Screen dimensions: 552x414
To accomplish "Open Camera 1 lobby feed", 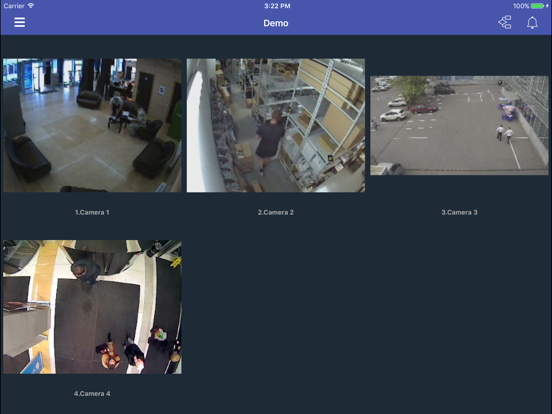I will coord(92,125).
